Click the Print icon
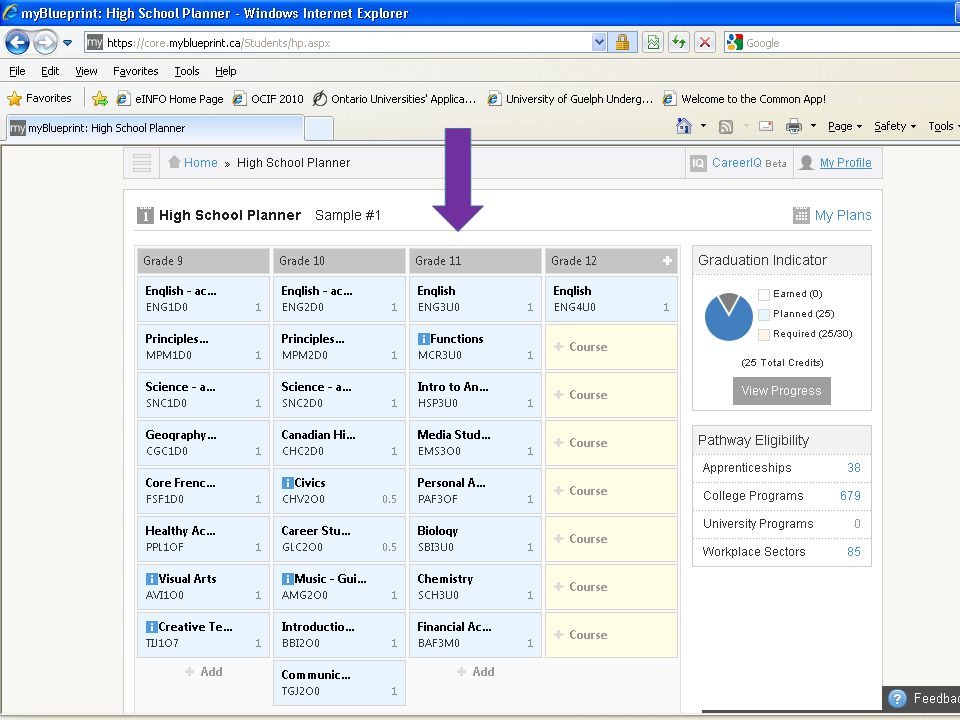960x720 pixels. coord(793,127)
